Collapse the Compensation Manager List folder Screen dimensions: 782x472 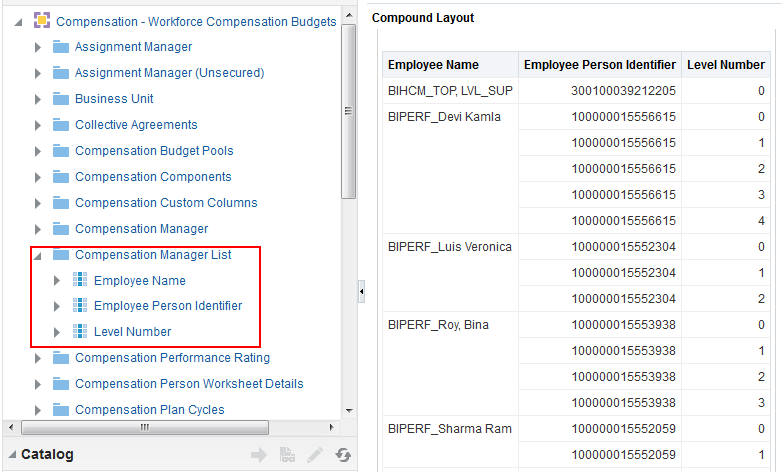(x=38, y=255)
